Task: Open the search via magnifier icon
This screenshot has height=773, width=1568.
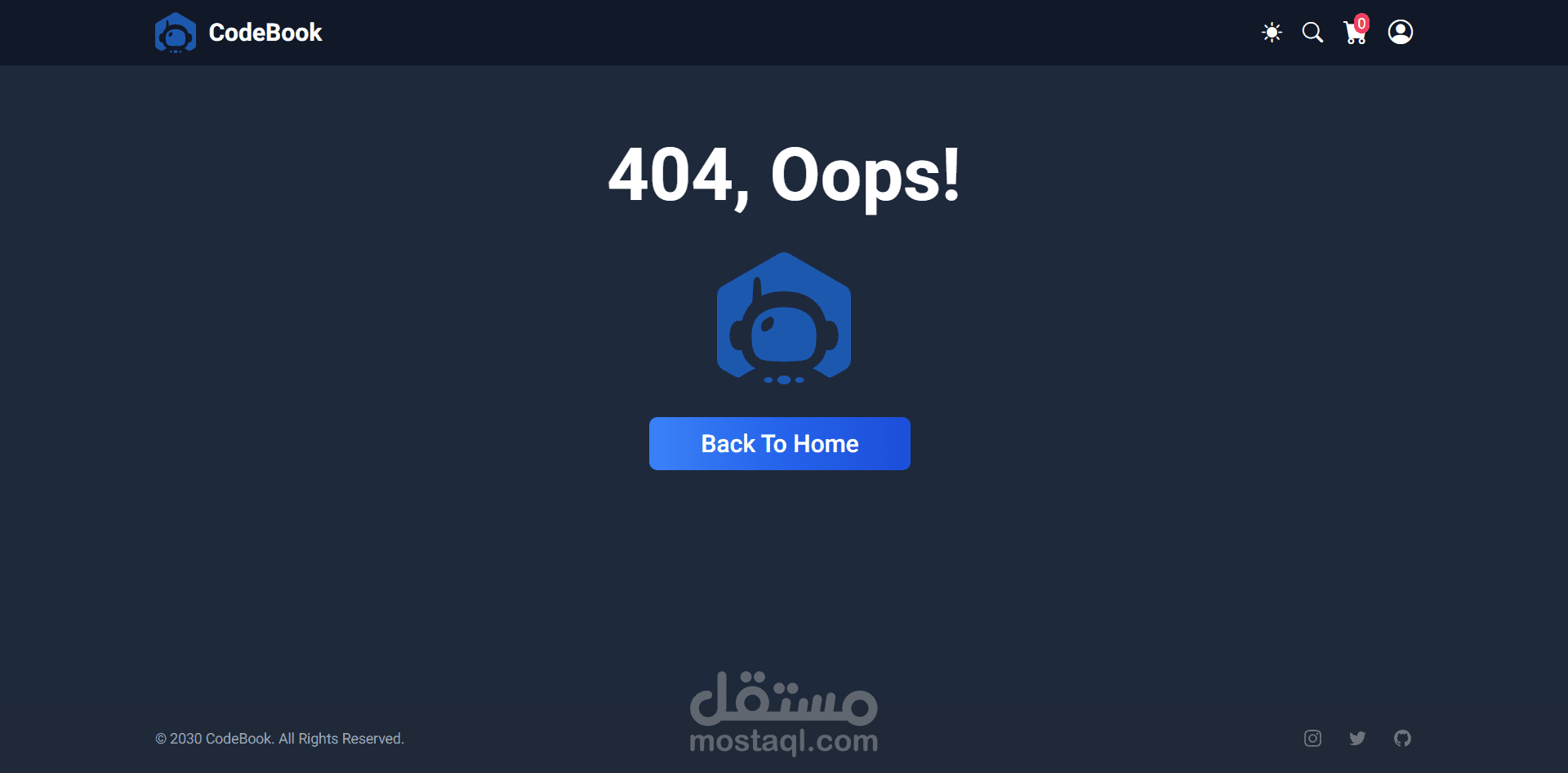Action: coord(1312,33)
